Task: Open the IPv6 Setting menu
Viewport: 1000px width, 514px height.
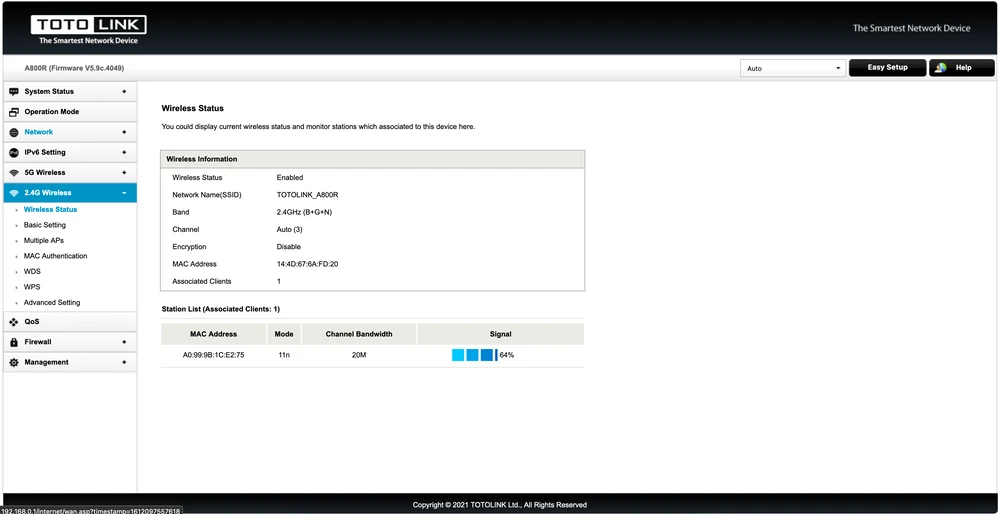Action: (70, 152)
